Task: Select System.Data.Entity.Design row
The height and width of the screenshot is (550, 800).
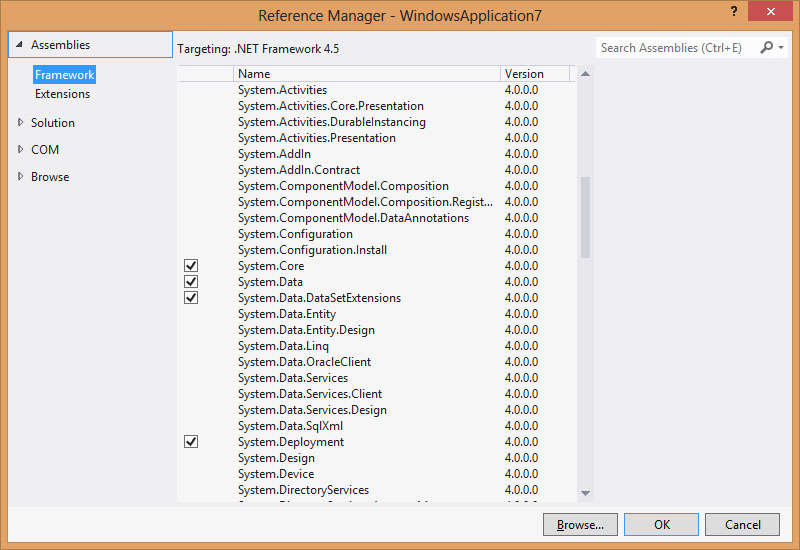Action: tap(377, 330)
